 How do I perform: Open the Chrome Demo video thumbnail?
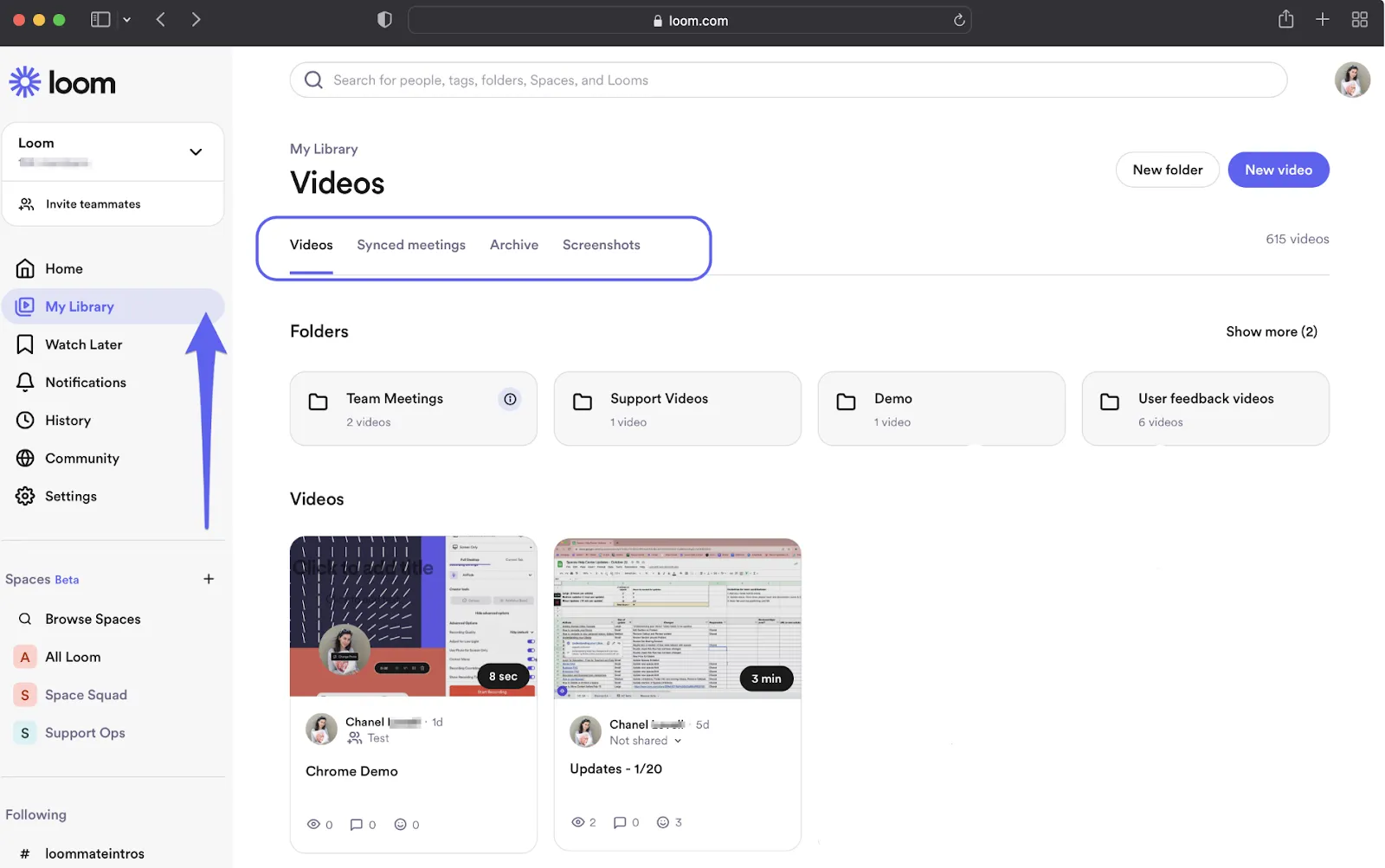(413, 616)
